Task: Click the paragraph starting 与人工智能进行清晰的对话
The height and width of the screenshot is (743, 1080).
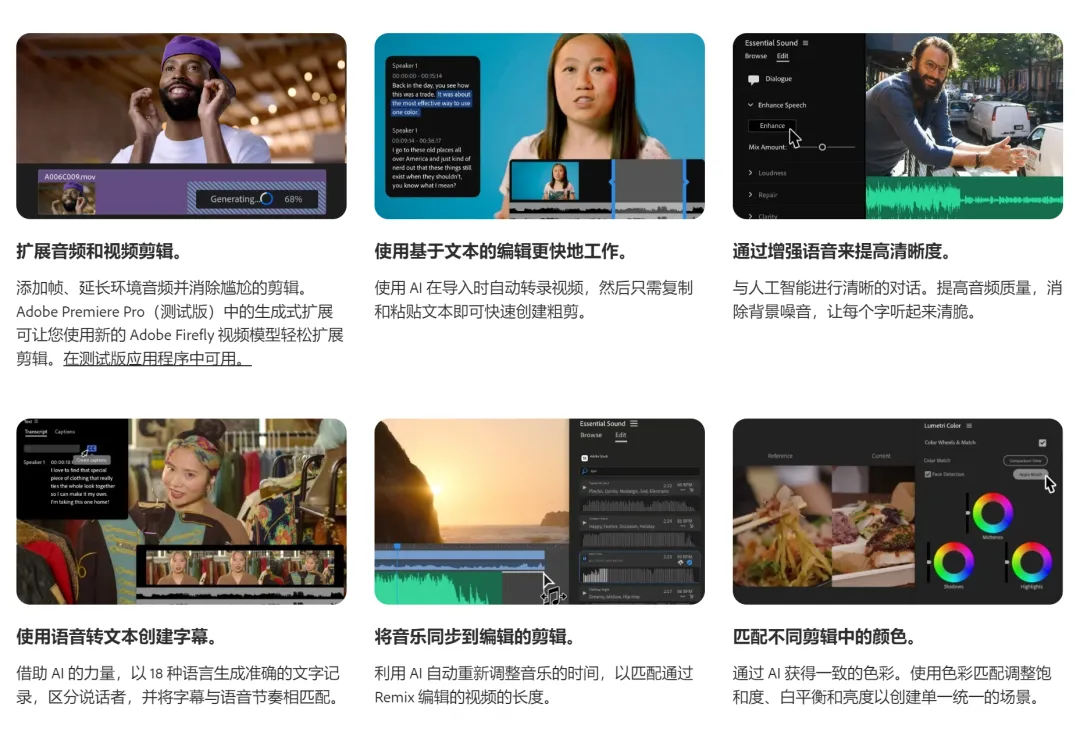Action: pos(897,300)
